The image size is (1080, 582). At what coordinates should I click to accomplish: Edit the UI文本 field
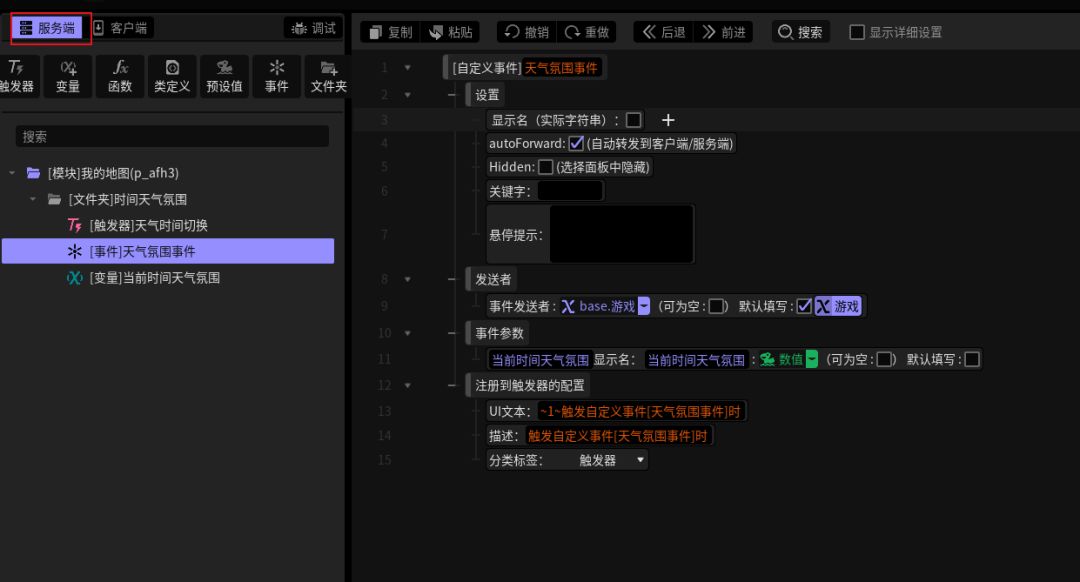[x=640, y=411]
